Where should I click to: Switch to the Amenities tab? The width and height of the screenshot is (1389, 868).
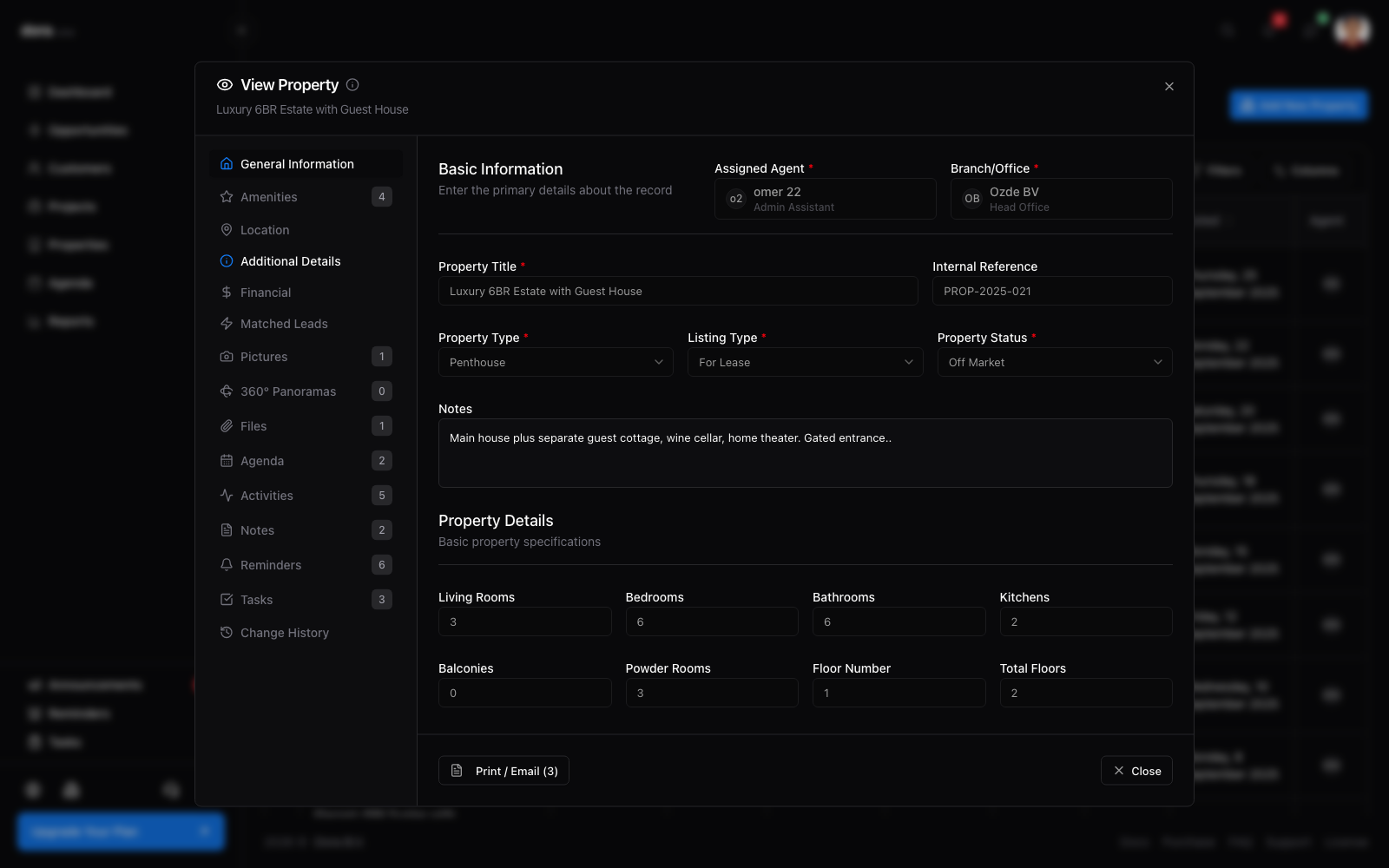(x=306, y=197)
